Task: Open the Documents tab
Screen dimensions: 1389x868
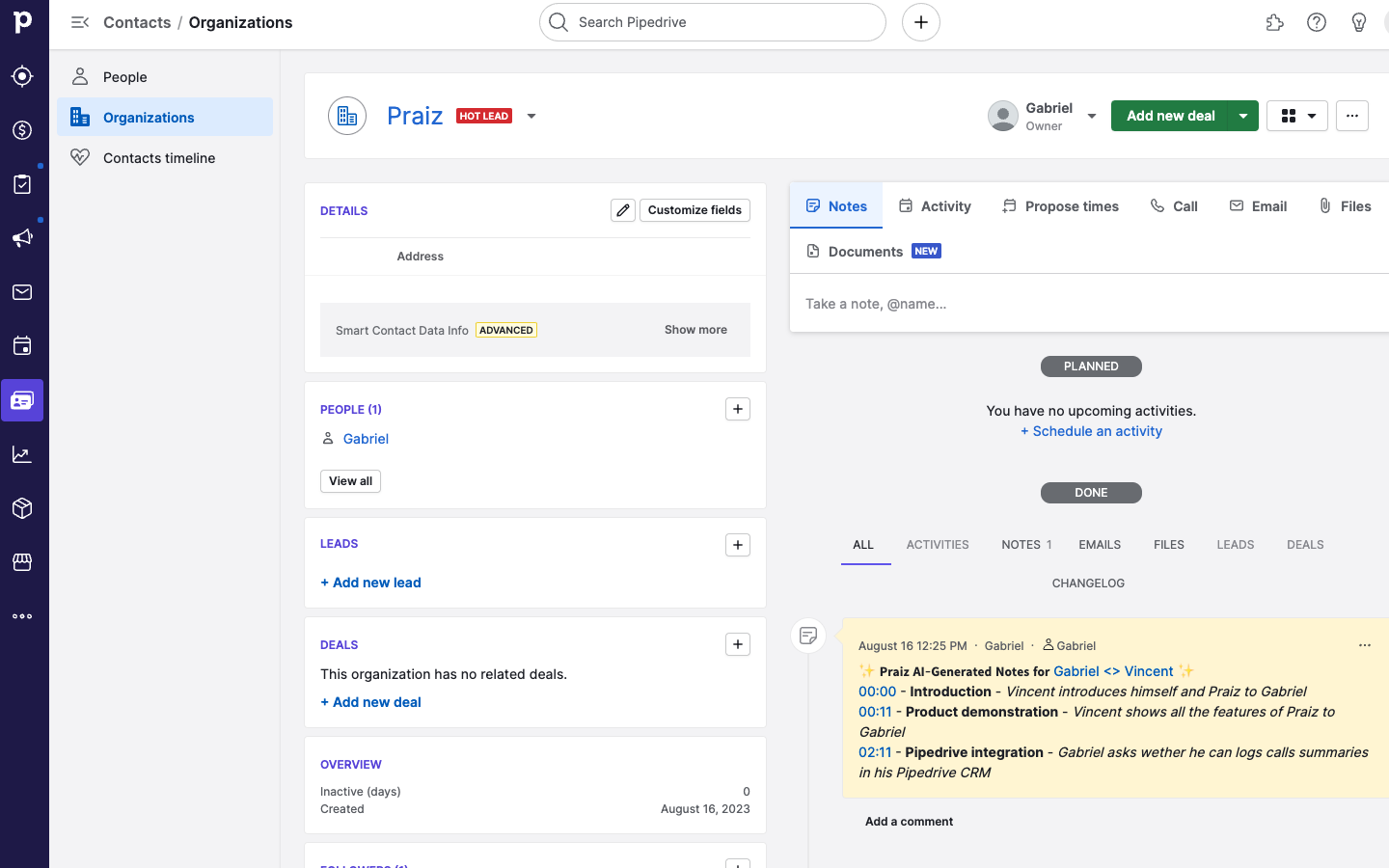Action: click(x=873, y=252)
